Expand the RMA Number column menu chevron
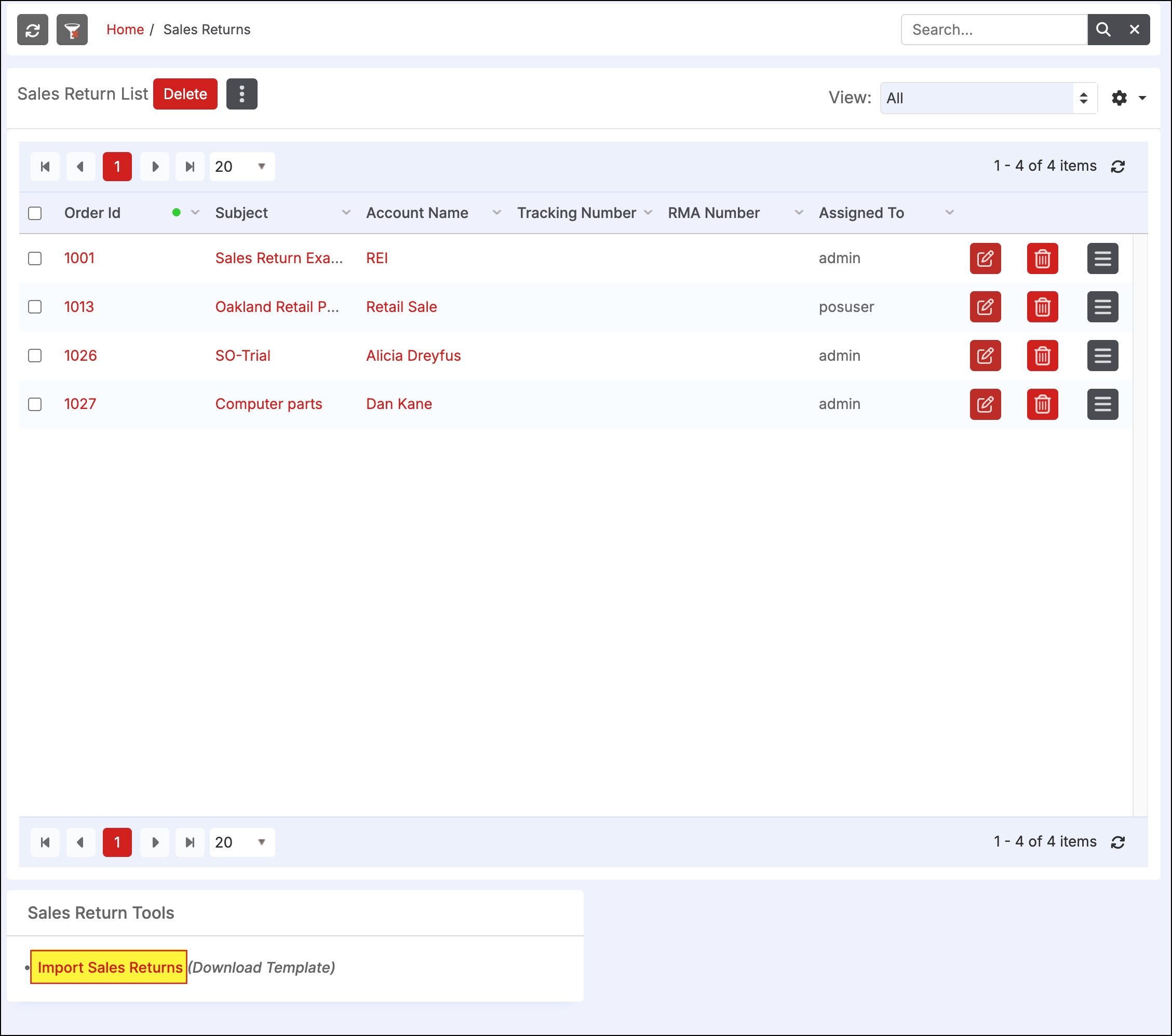This screenshot has height=1036, width=1172. pyautogui.click(x=799, y=213)
